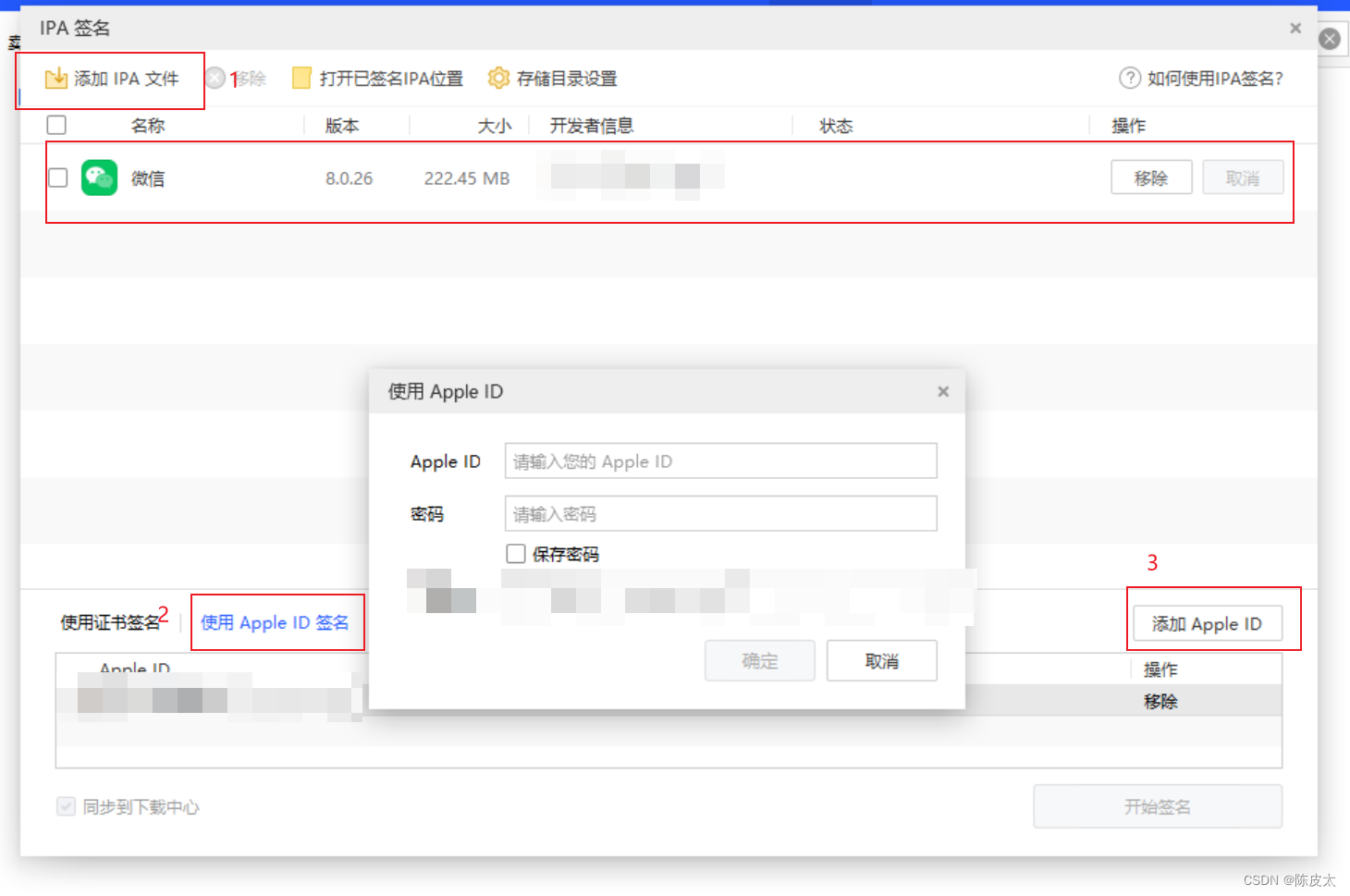This screenshot has height=896, width=1350.
Task: Close the Apple ID login dialog
Action: point(943,391)
